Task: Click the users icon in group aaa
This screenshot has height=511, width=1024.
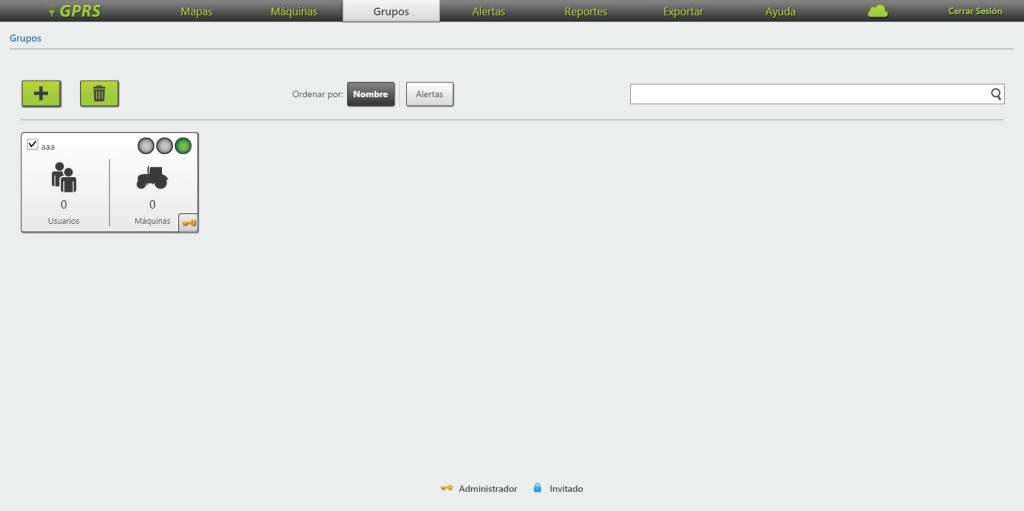Action: (x=64, y=178)
